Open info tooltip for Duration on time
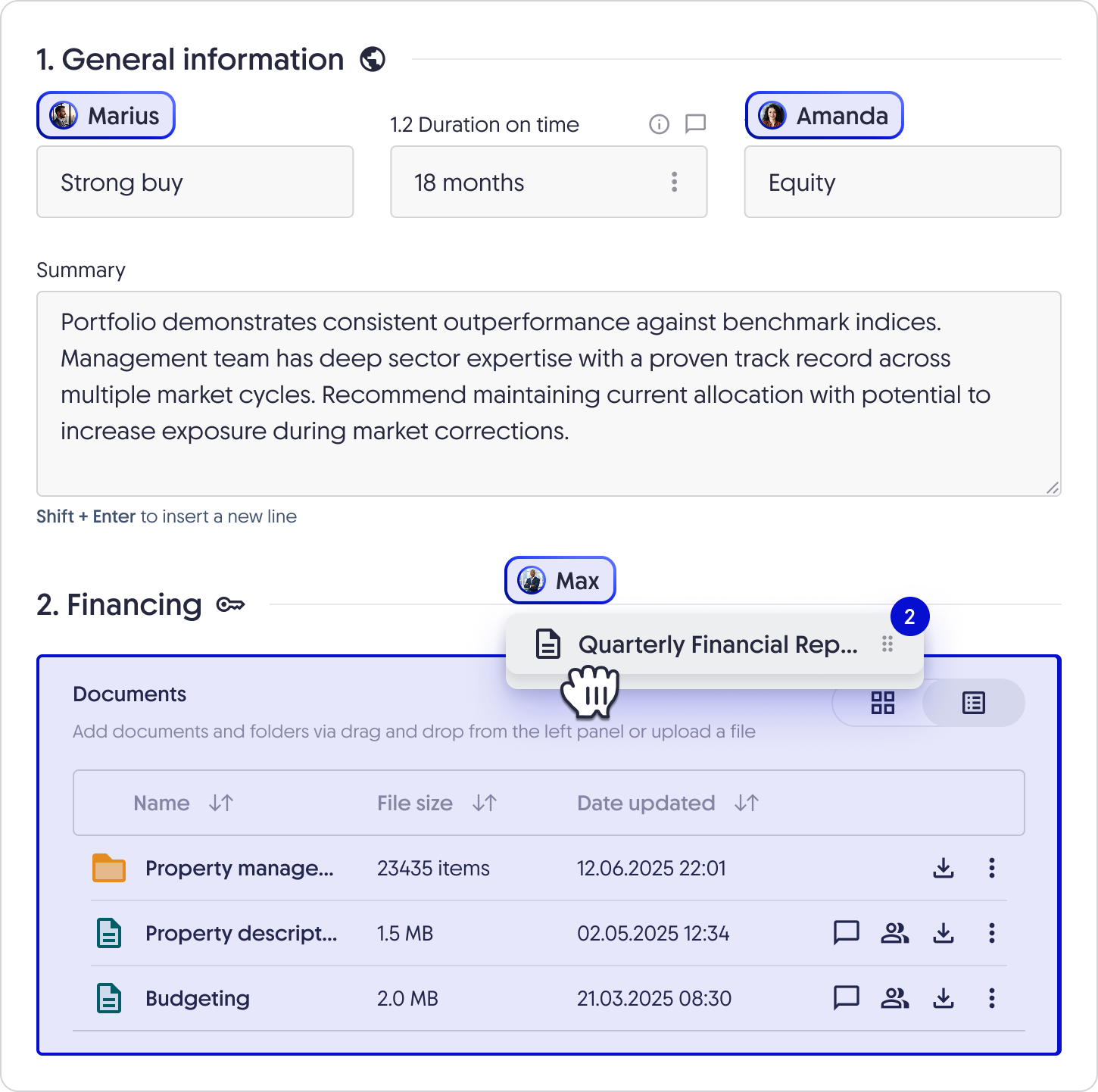Image resolution: width=1098 pixels, height=1092 pixels. (x=660, y=124)
